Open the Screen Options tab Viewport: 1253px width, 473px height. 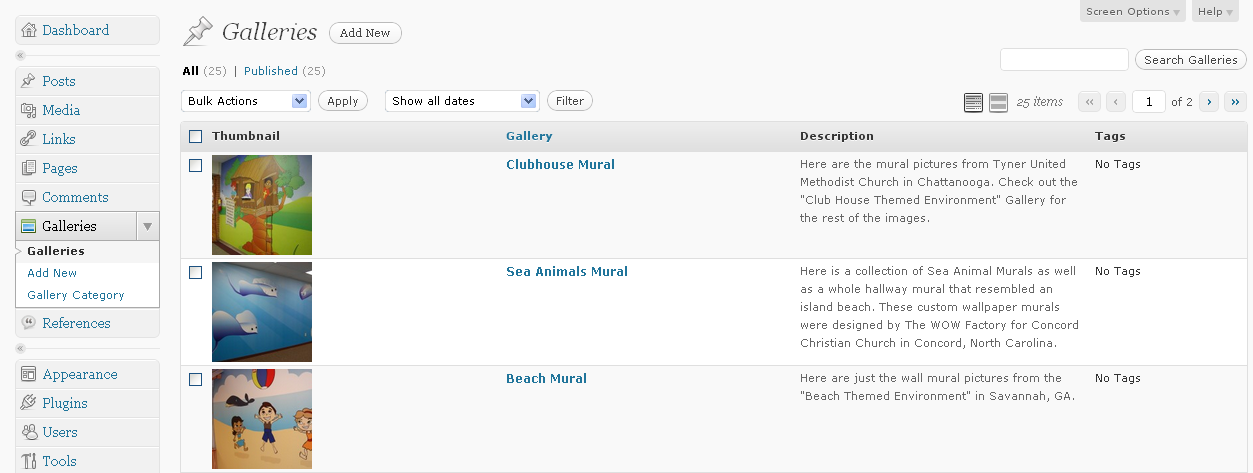(1132, 12)
